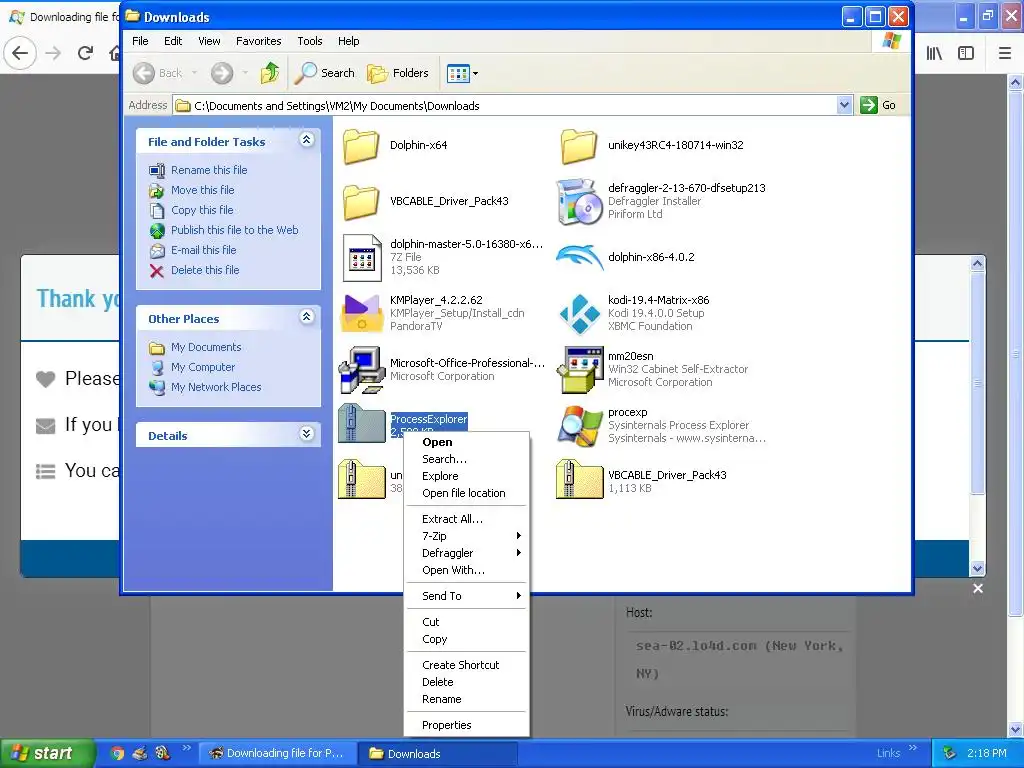Open the Help menu

click(349, 41)
